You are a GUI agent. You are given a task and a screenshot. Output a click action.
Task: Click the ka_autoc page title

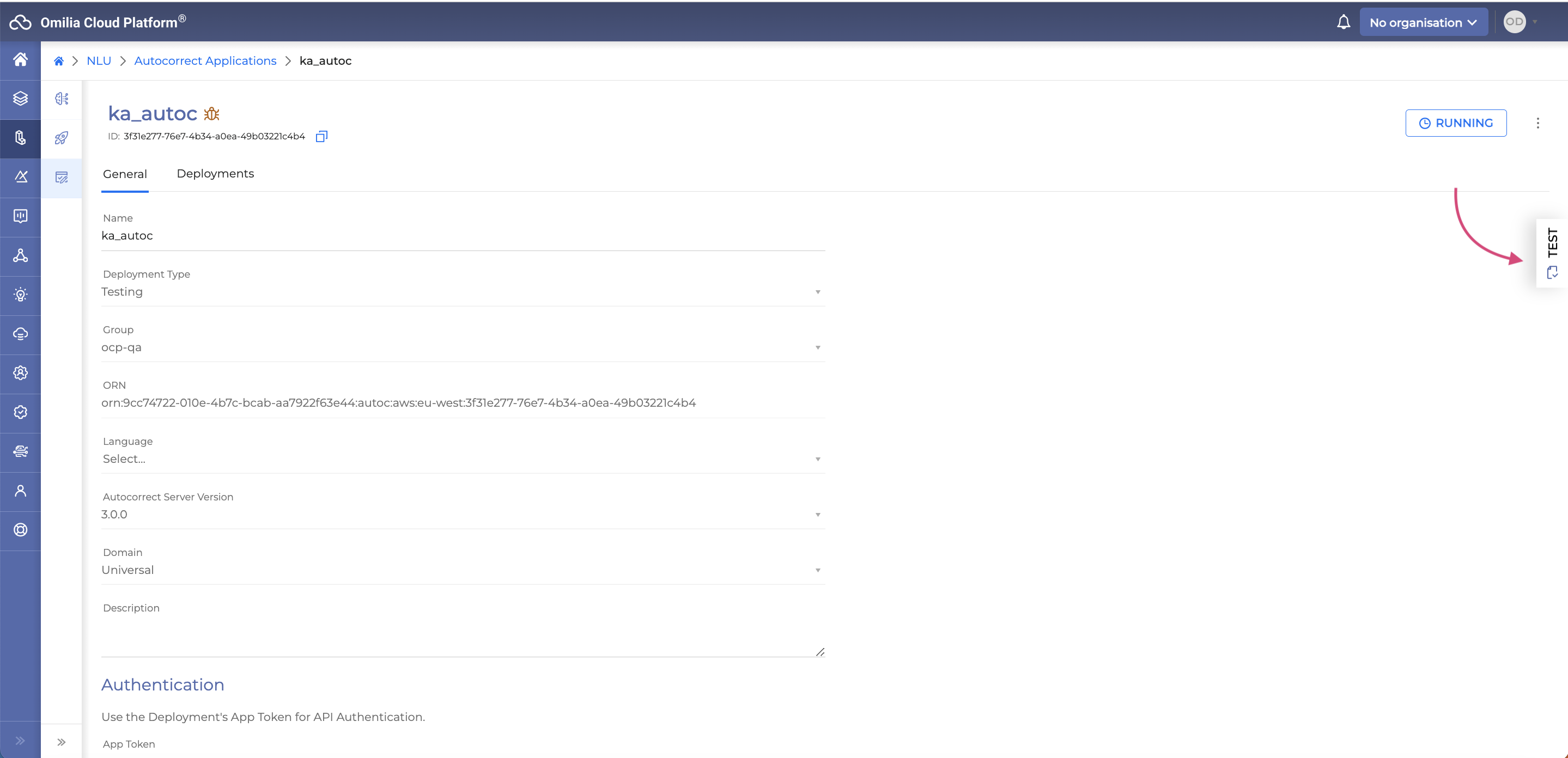[152, 113]
